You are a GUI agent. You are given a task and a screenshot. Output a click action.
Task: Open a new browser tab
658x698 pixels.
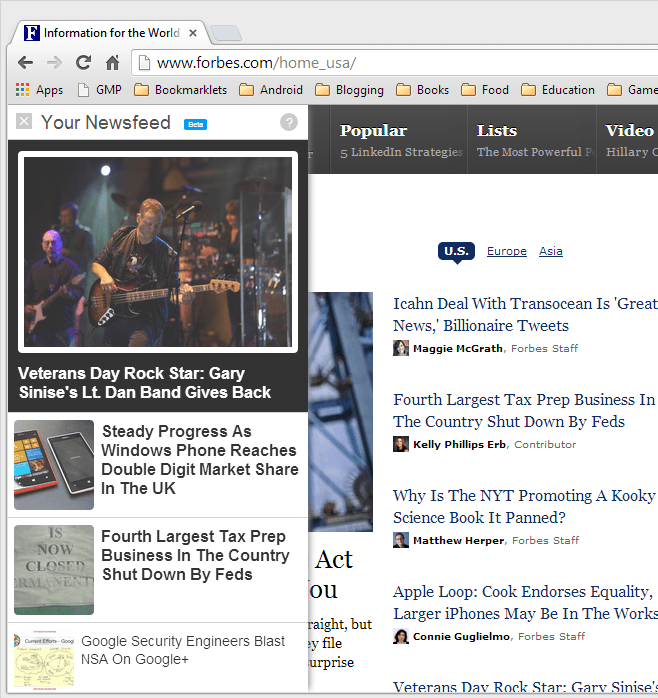click(226, 33)
